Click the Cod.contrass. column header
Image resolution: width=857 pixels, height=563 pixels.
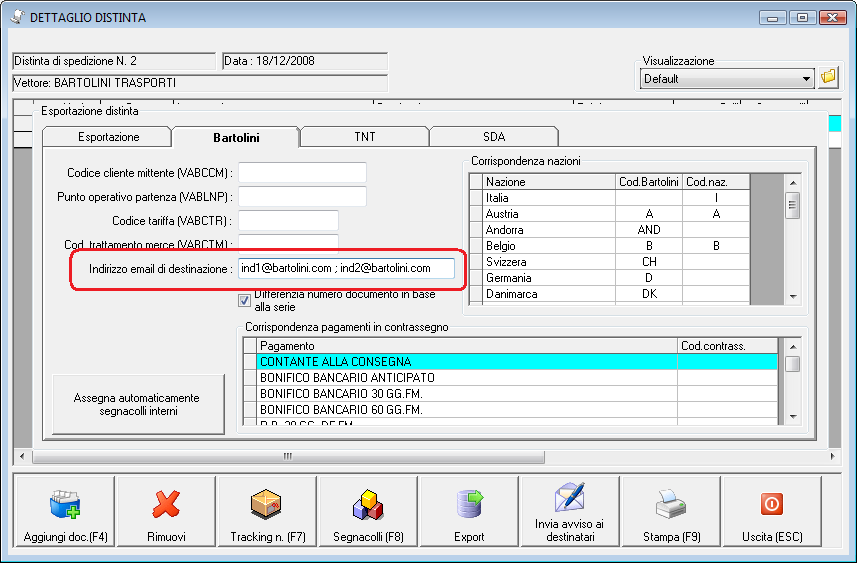[x=727, y=345]
